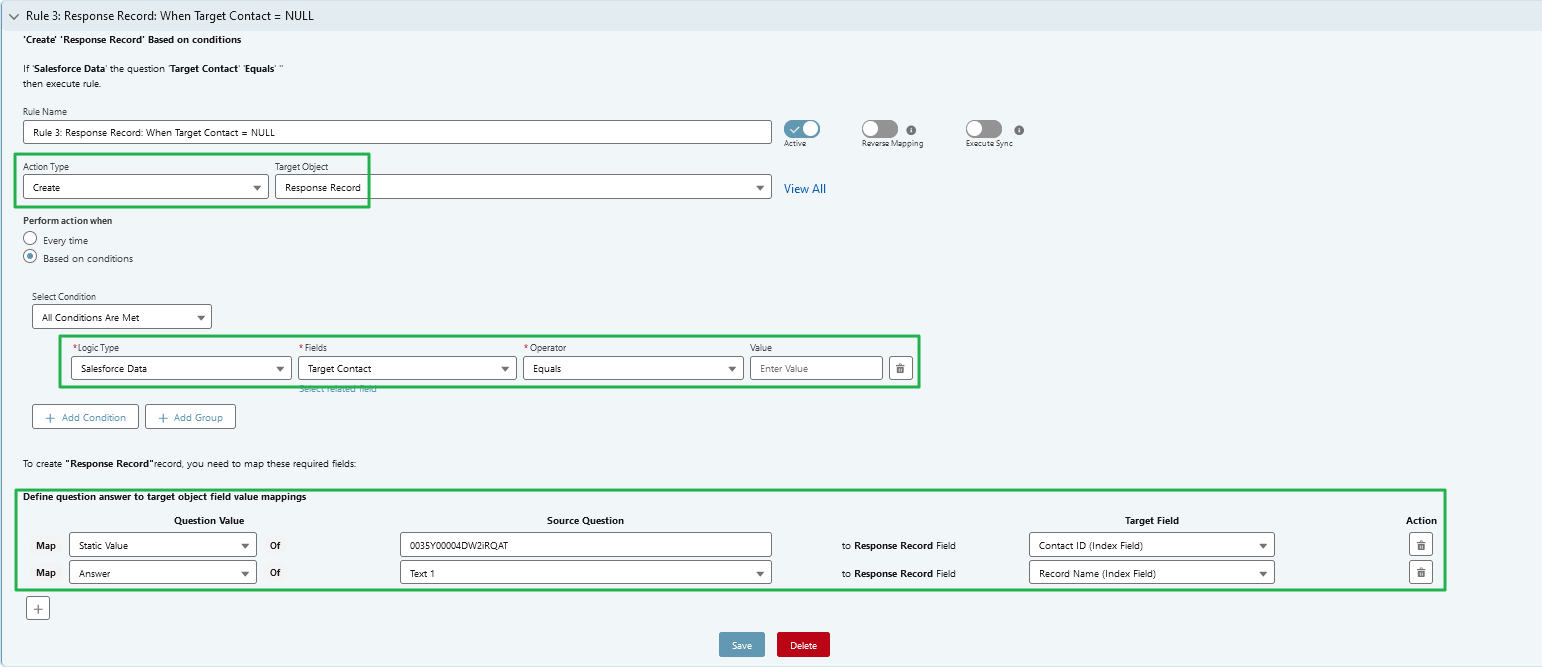Open the Operator dropdown showing Equals

[x=733, y=367]
